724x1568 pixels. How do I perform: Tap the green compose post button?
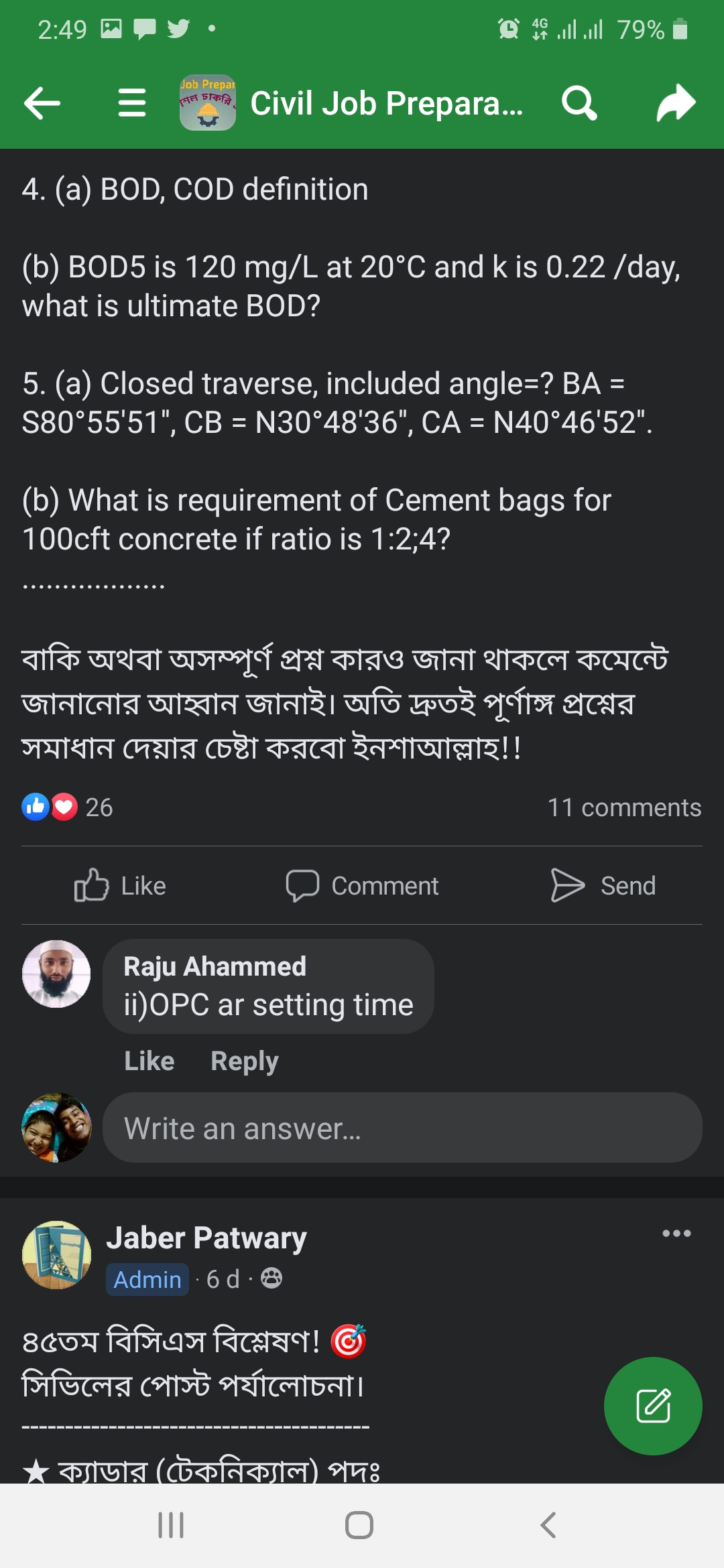(653, 1405)
